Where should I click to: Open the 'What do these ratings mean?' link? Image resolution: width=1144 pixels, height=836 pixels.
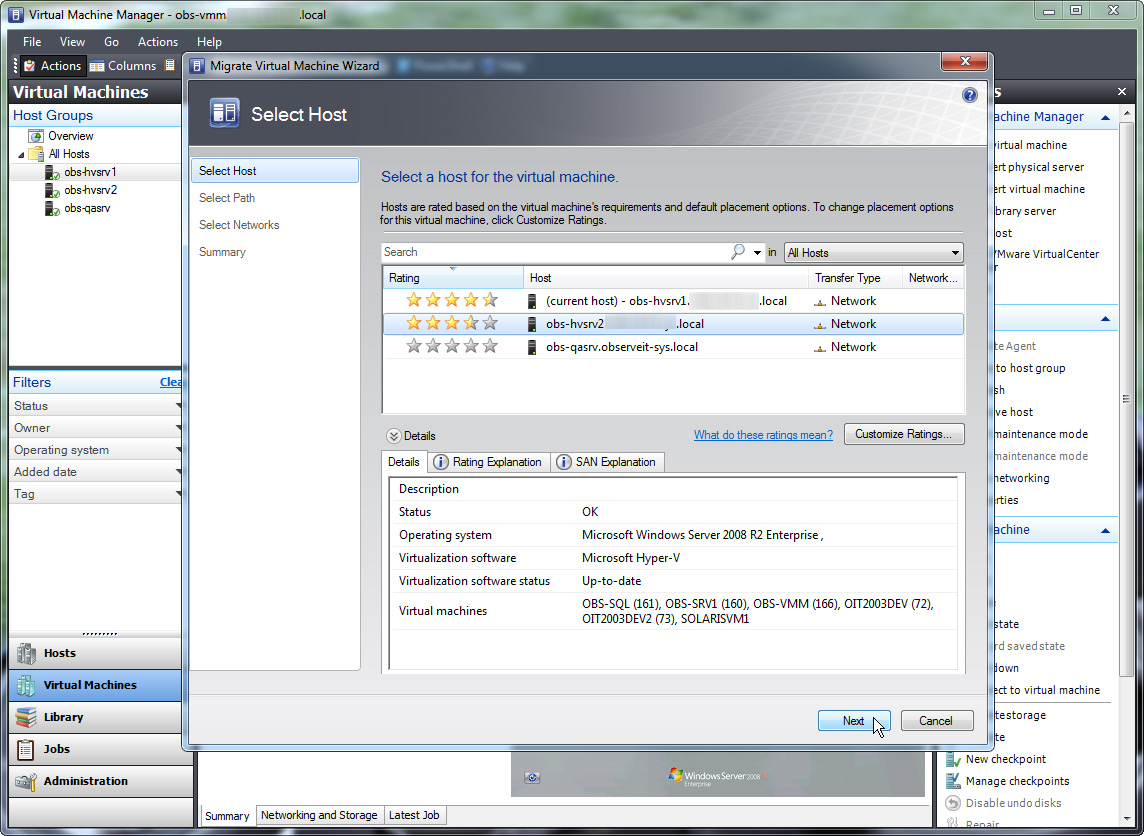click(763, 435)
